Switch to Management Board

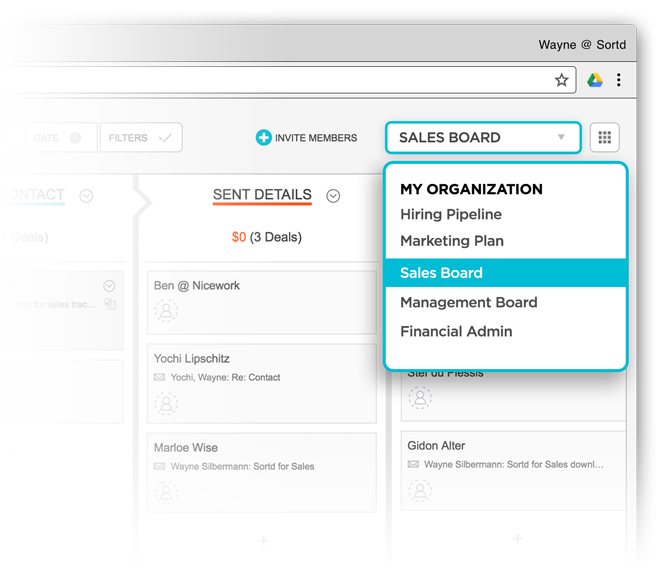click(x=469, y=302)
